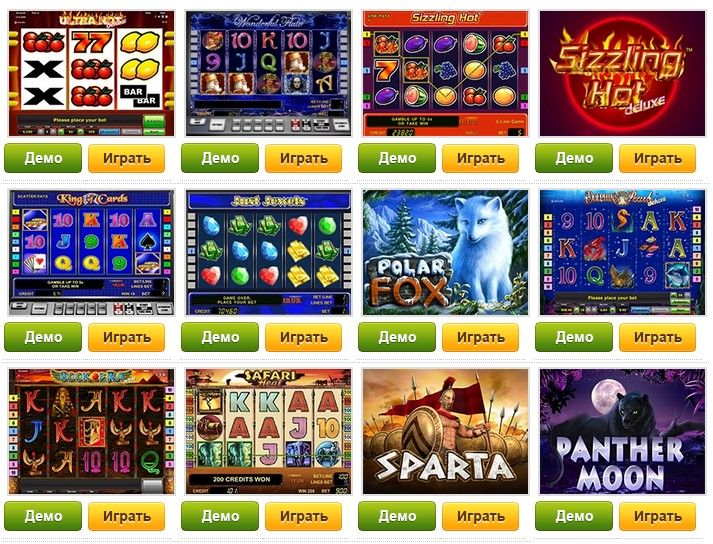Select the Just Jewels game thumbnail
Screen dimensions: 713x544
(x=268, y=252)
